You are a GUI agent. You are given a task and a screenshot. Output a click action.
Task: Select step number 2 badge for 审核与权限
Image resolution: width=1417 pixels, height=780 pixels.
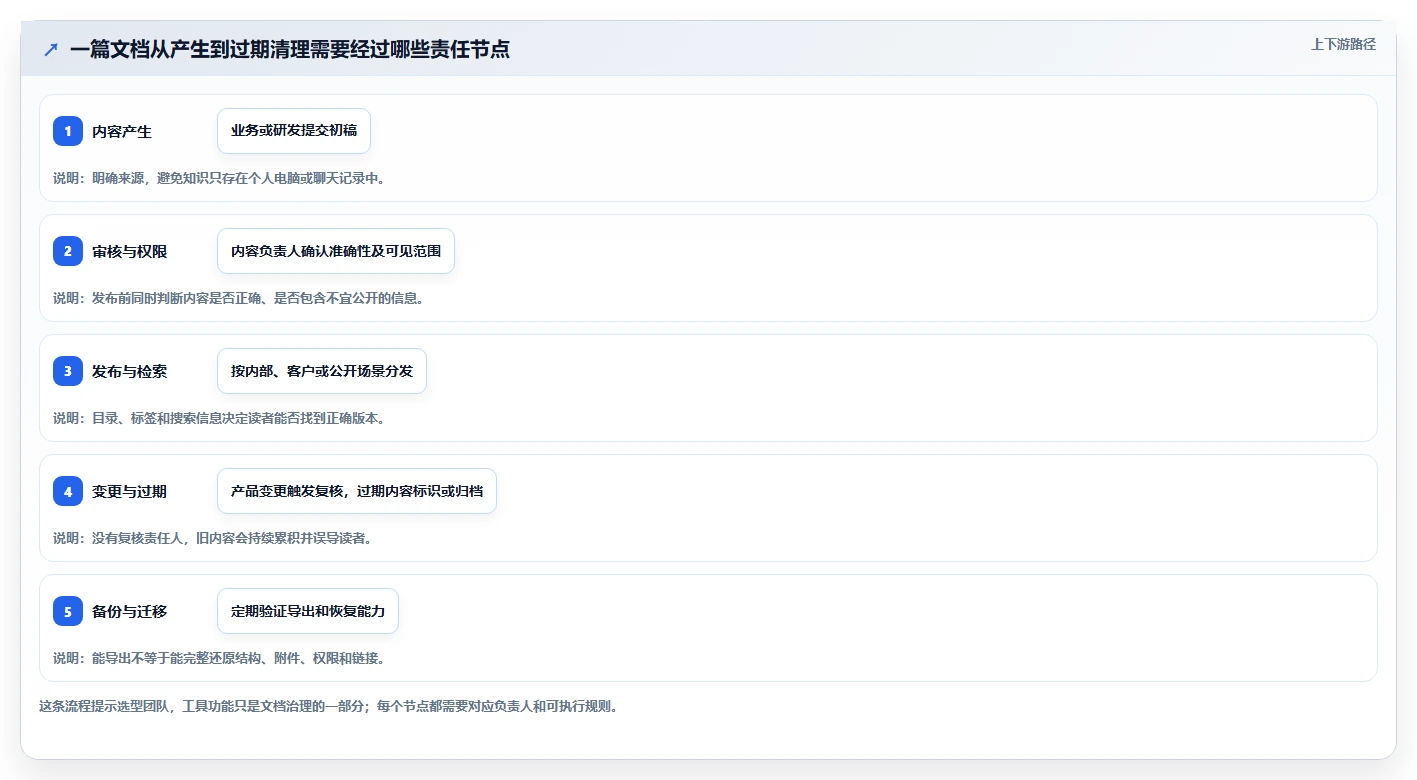[68, 251]
